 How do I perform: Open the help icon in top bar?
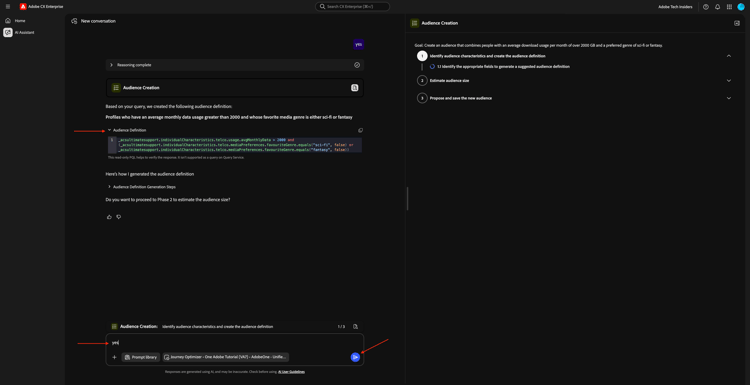[706, 7]
